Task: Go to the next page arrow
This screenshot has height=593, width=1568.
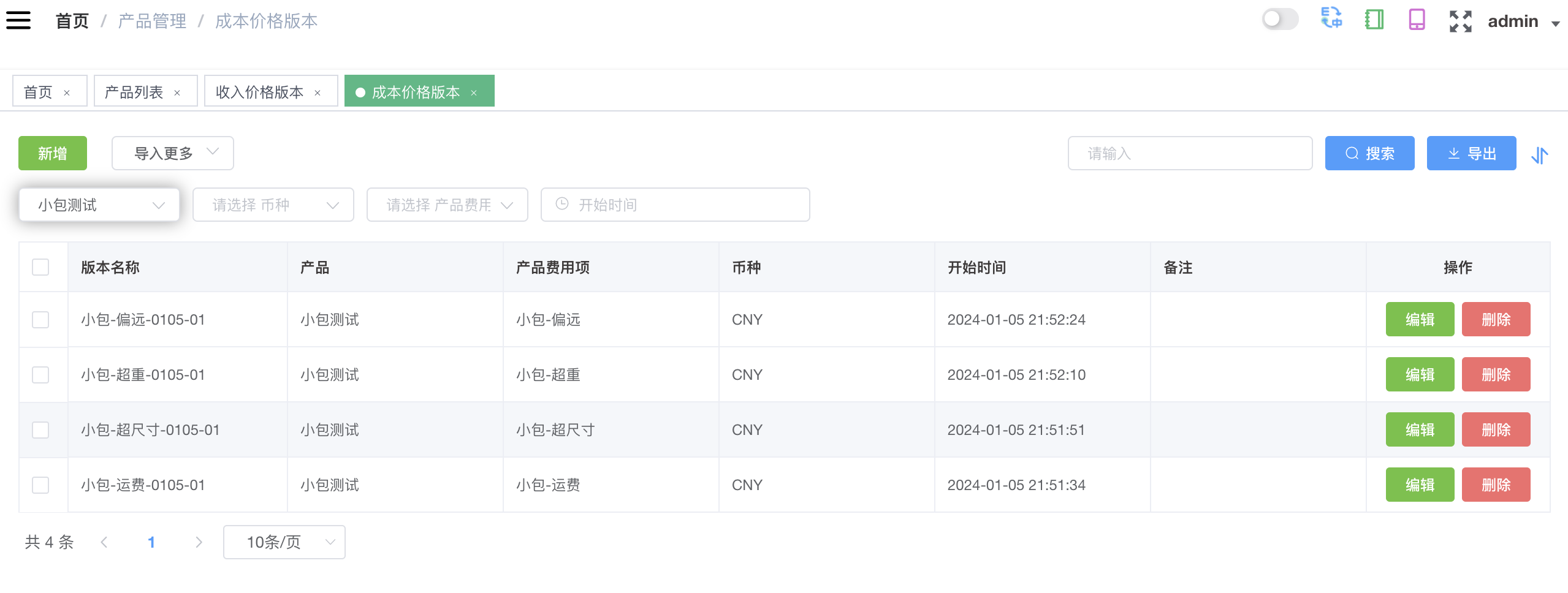Action: (x=198, y=542)
